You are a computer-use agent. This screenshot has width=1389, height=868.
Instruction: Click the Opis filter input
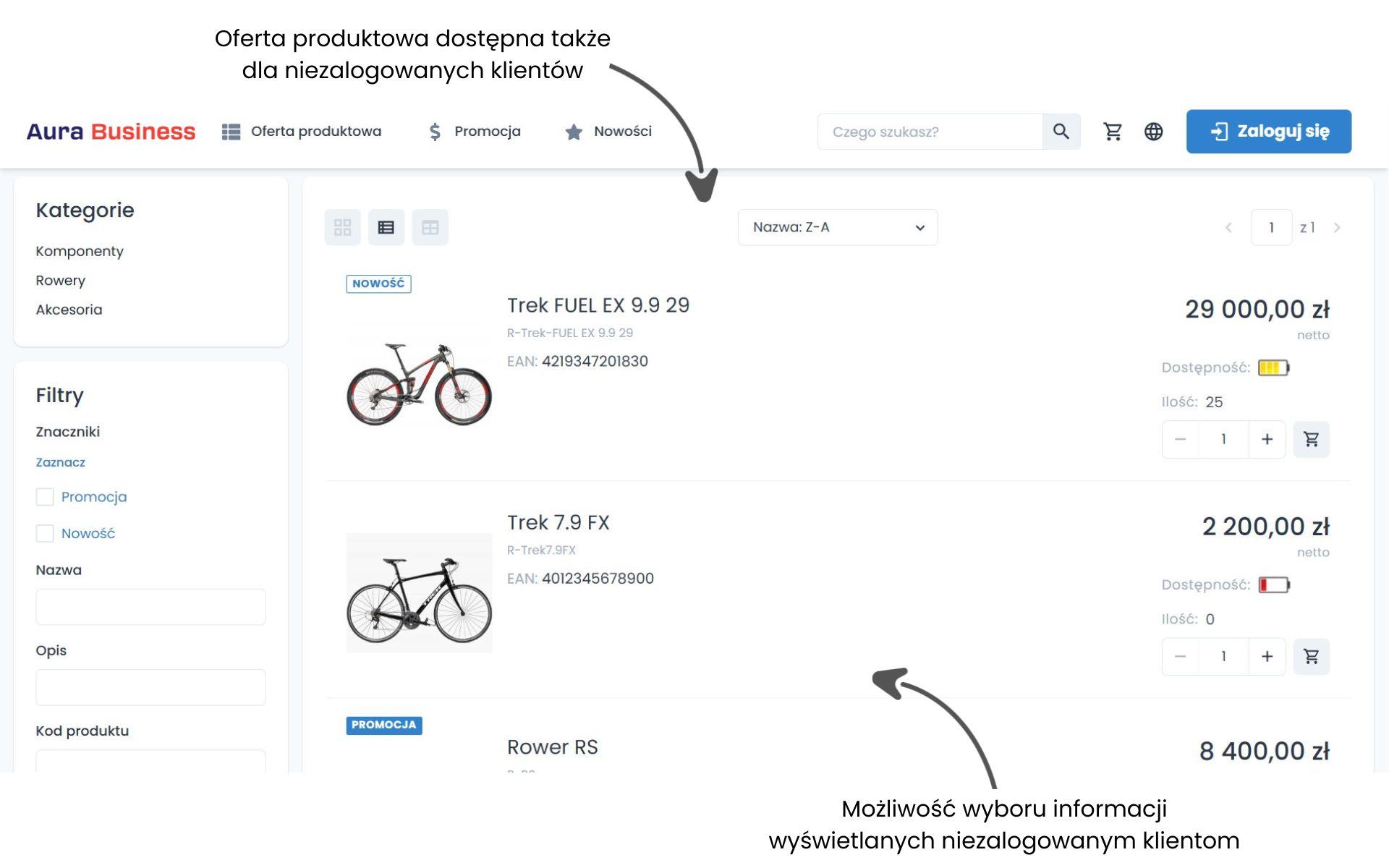pos(150,687)
